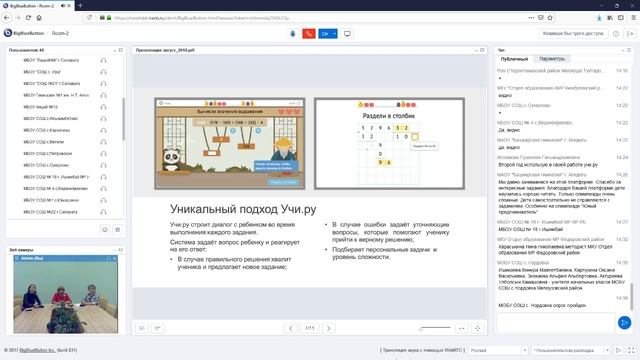
Task: Click headset icon for МБОУ лицей №12
Action: pos(103,107)
